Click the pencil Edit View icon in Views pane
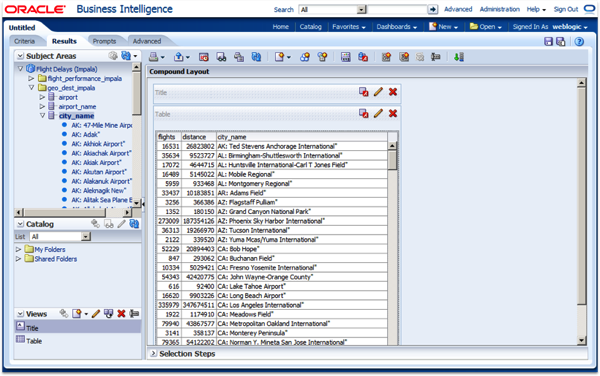 click(x=96, y=314)
